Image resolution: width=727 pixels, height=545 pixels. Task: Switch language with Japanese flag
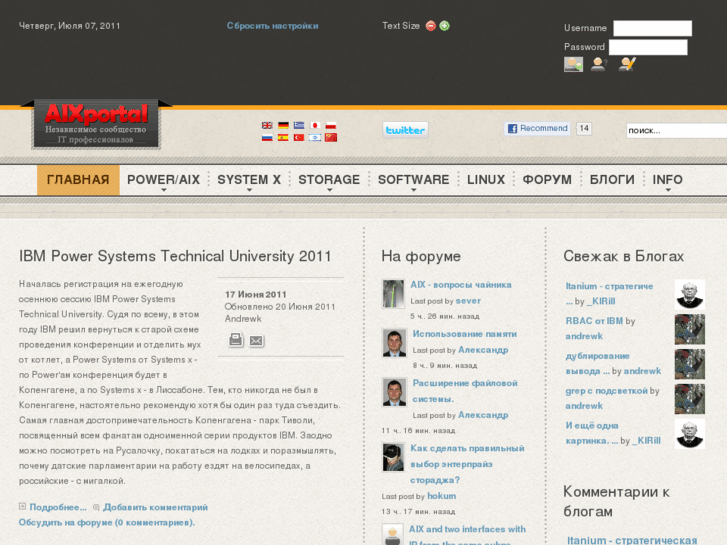click(x=315, y=125)
